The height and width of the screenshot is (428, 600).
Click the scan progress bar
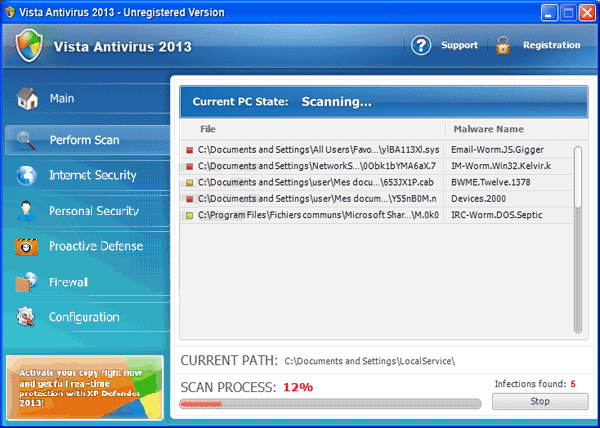tap(331, 404)
